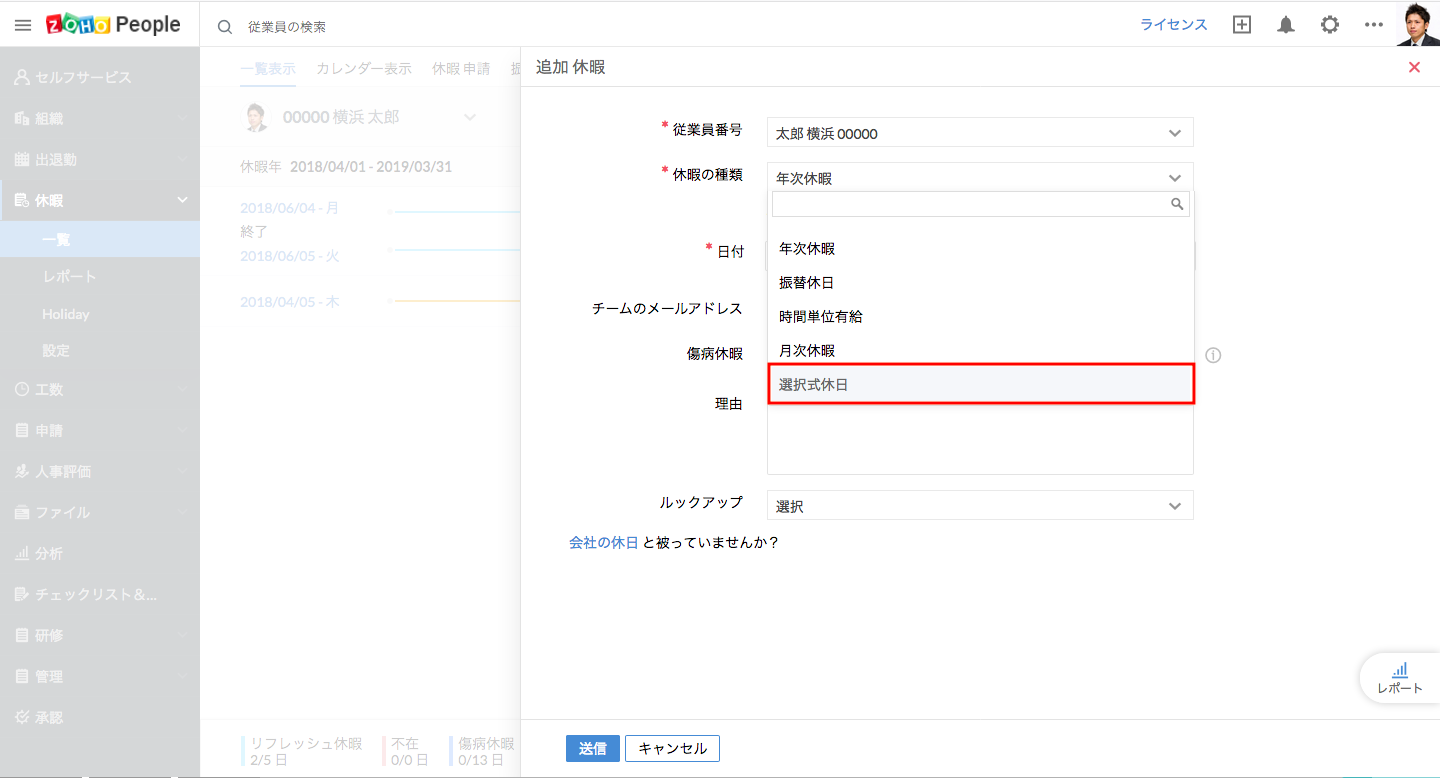This screenshot has height=778, width=1440.
Task: Open the ルックアップ selection dropdown
Action: click(980, 506)
